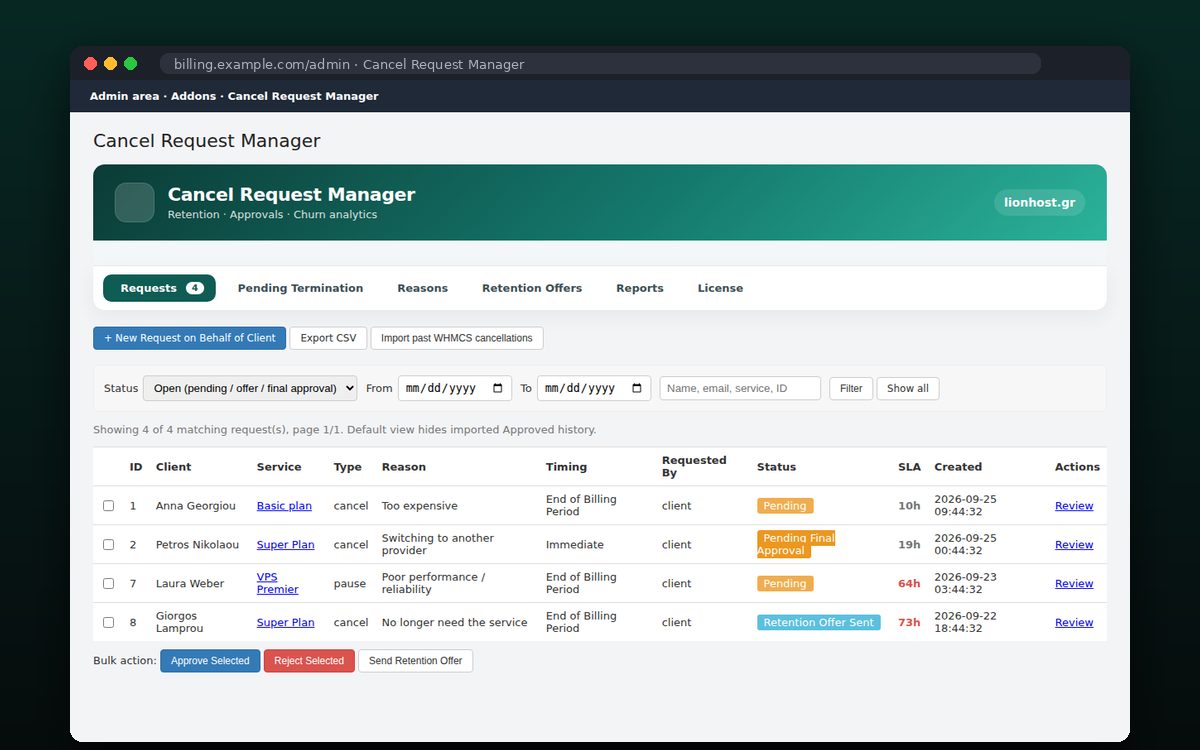Tick the checkbox for Giorgos Lamprou's request
Screen dimensions: 1200x750
click(x=108, y=622)
